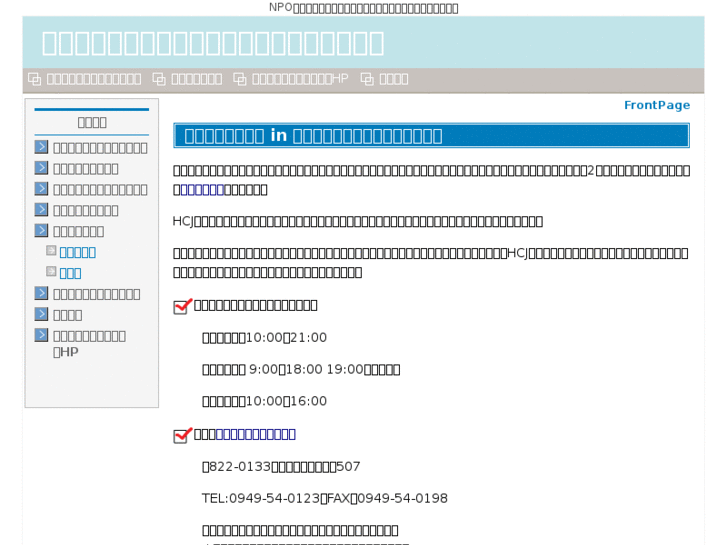
Task: Open the last, shortest gray nav bar item
Action: pyautogui.click(x=394, y=79)
